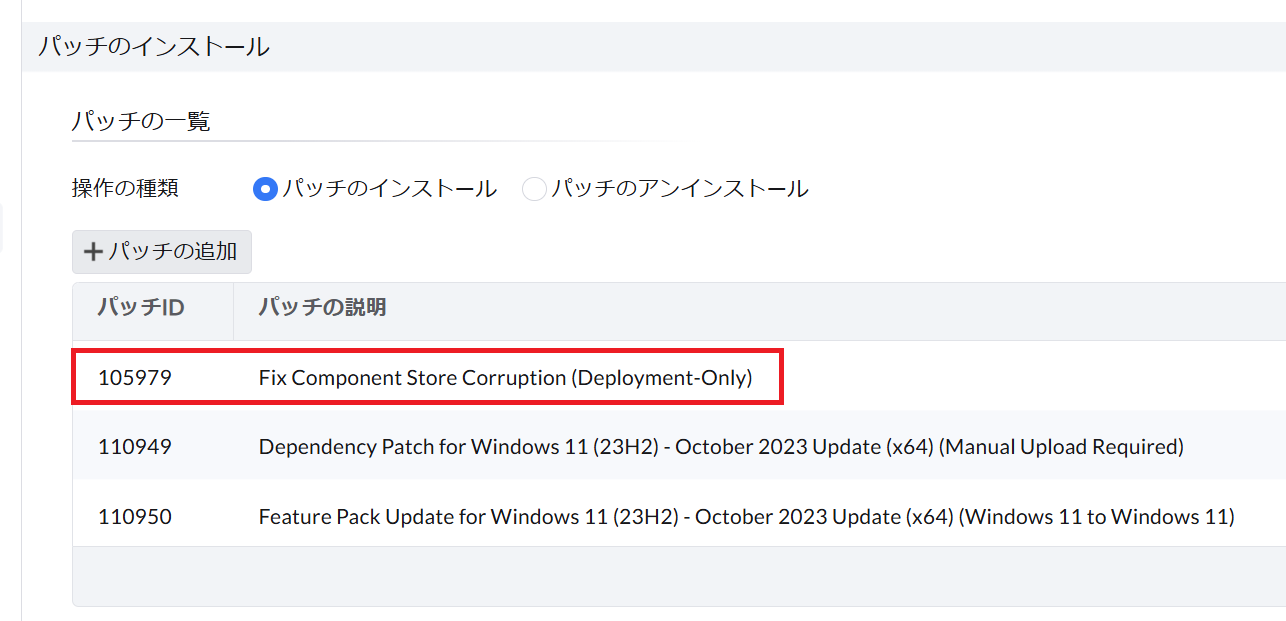
Task: Click the パッチのインストール radio label text
Action: (x=389, y=189)
